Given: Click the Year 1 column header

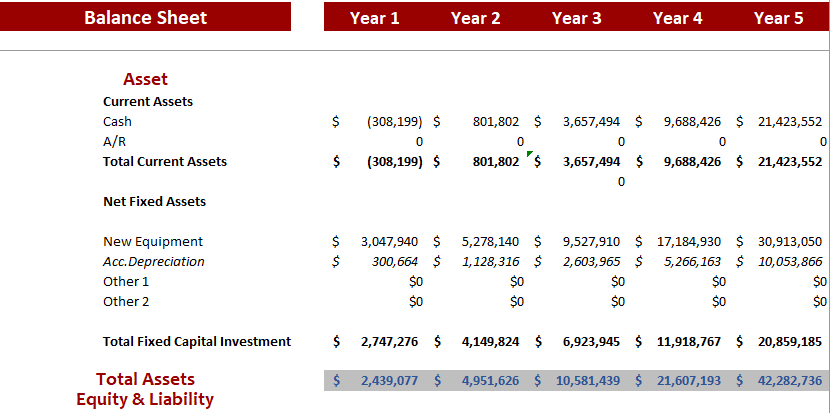Looking at the screenshot, I should [374, 17].
